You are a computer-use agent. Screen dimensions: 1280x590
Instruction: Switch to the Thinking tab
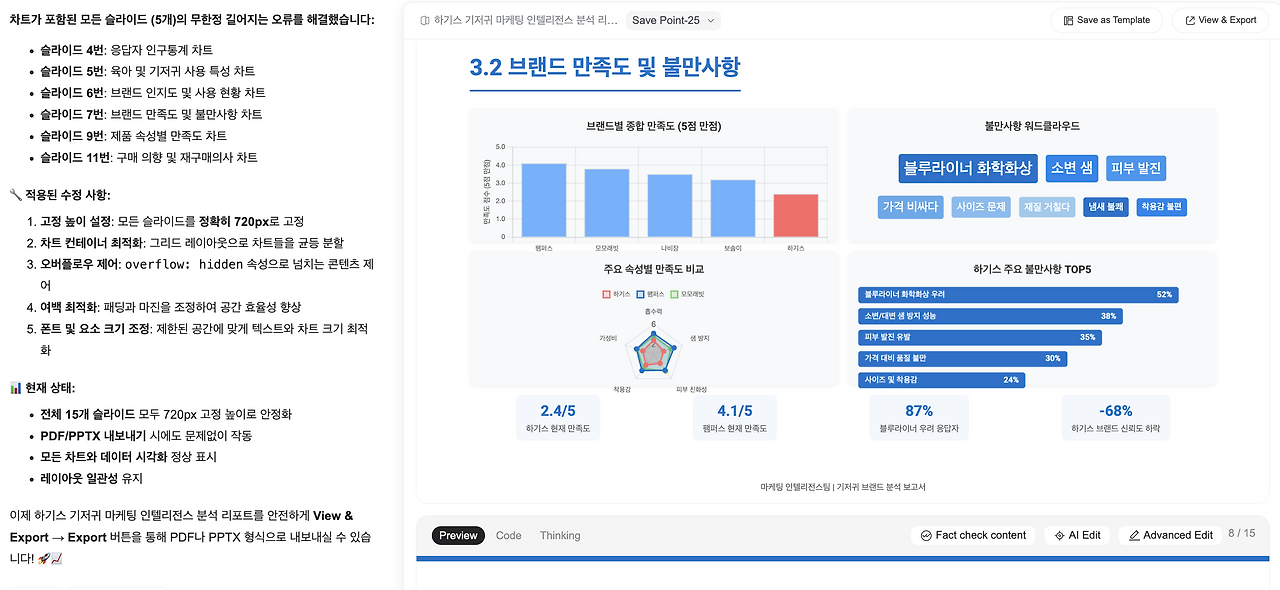tap(560, 535)
